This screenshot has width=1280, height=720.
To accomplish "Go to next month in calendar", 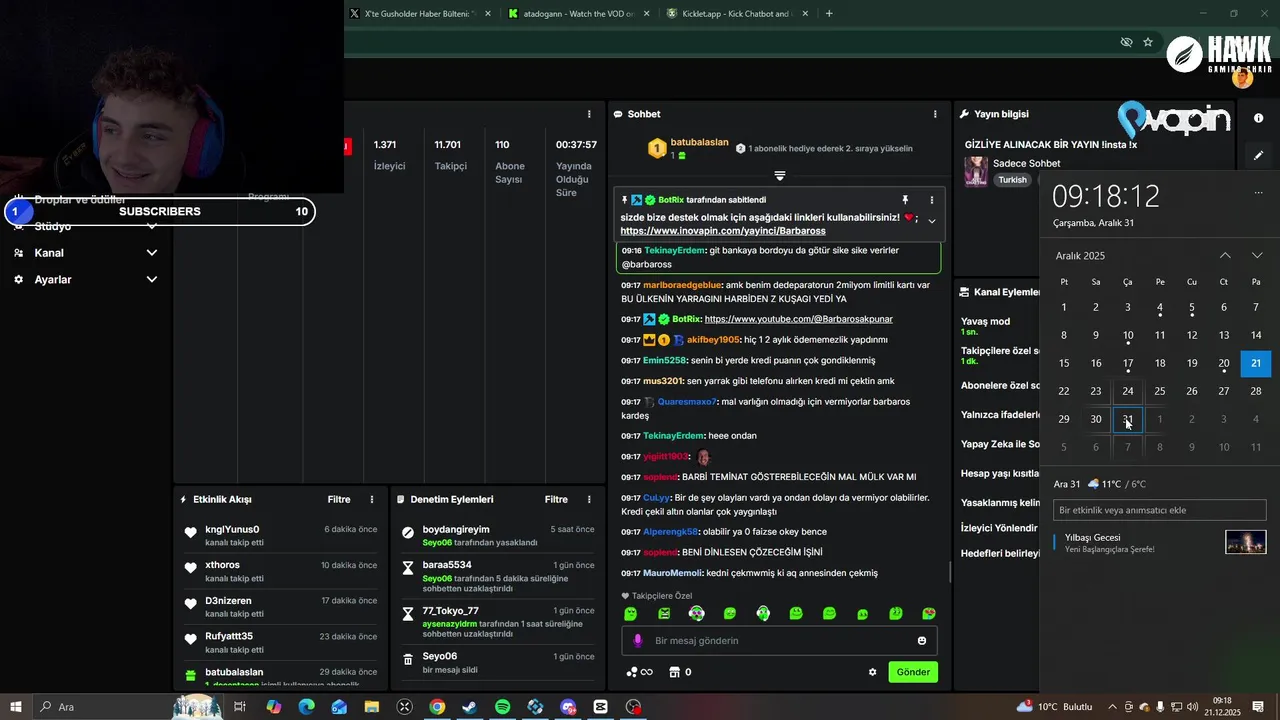I will [1257, 256].
